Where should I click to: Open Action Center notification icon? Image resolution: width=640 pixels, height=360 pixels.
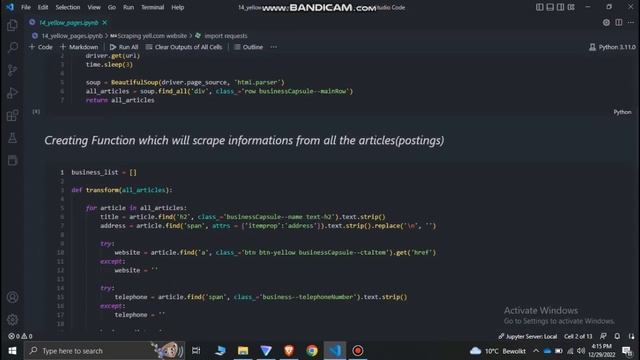pos(627,351)
